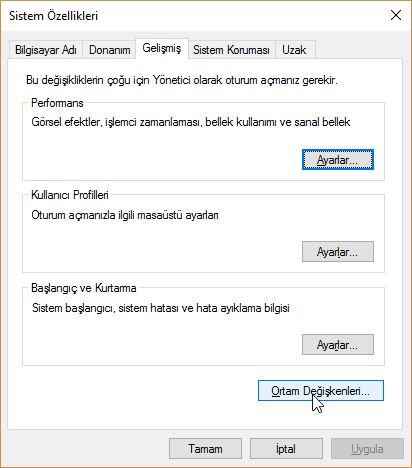412x468 pixels.
Task: Select the Gelişmiş tab
Action: tap(162, 49)
